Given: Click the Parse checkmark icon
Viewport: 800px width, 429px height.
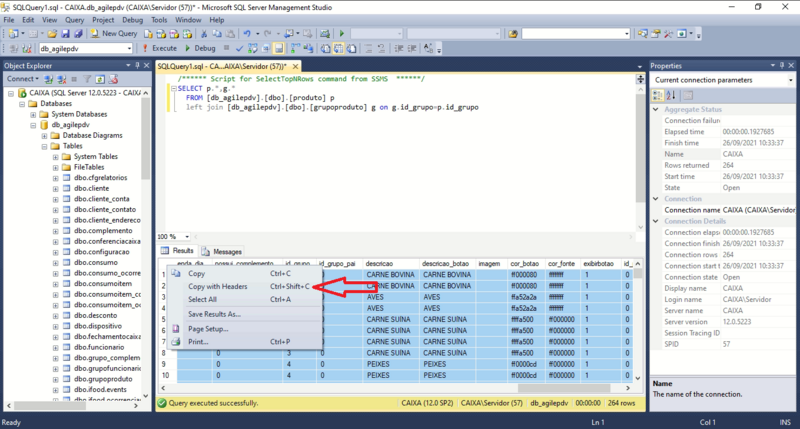Looking at the screenshot, I should [239, 48].
